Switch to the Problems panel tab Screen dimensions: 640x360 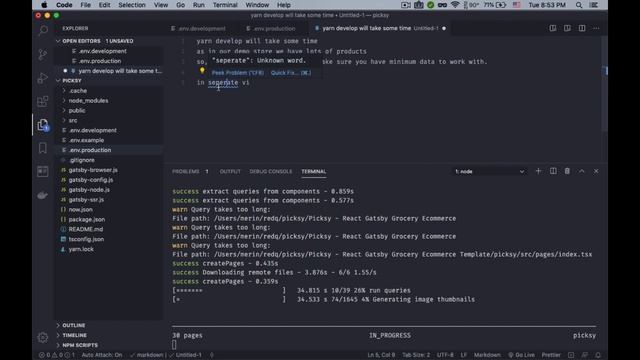(190, 171)
